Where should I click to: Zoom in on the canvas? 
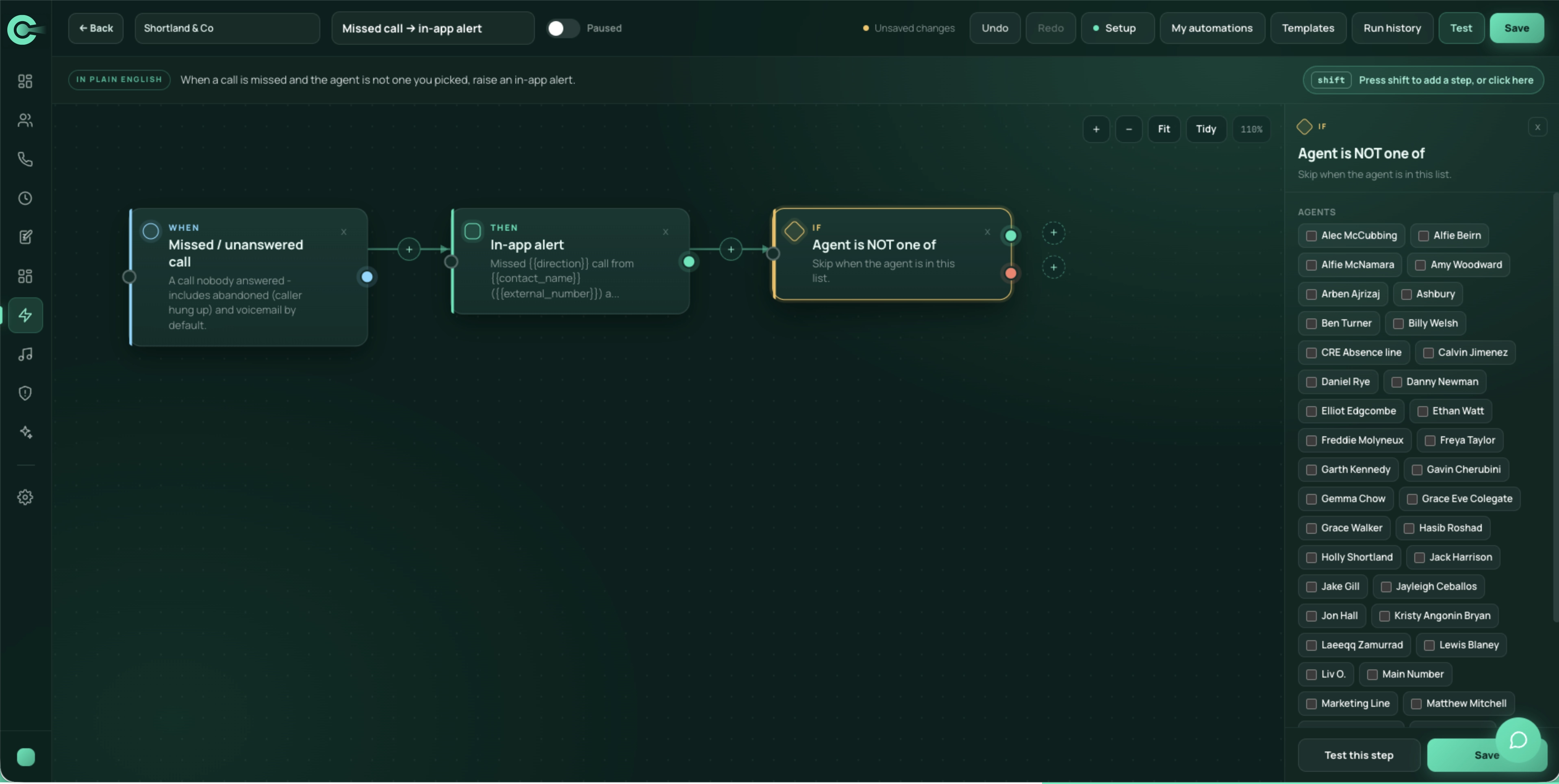pyautogui.click(x=1096, y=129)
